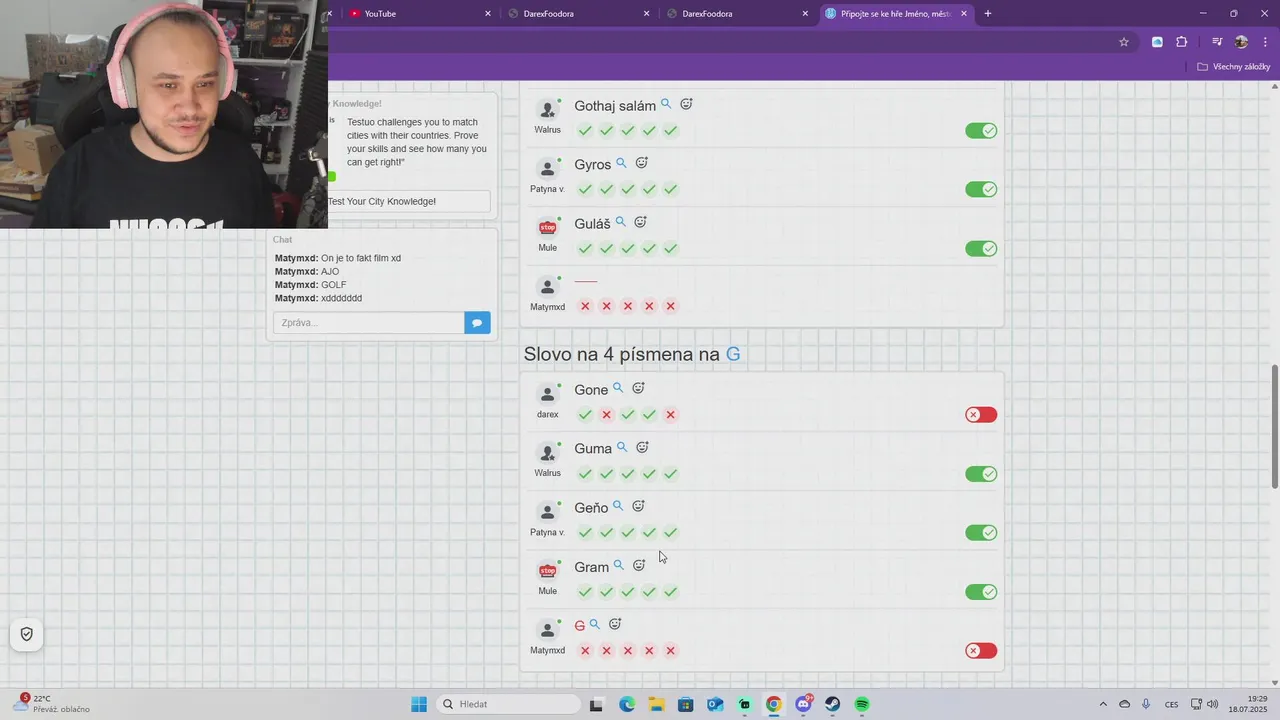Click the emoji icon next to Geňo
The width and height of the screenshot is (1280, 720).
[x=638, y=506]
